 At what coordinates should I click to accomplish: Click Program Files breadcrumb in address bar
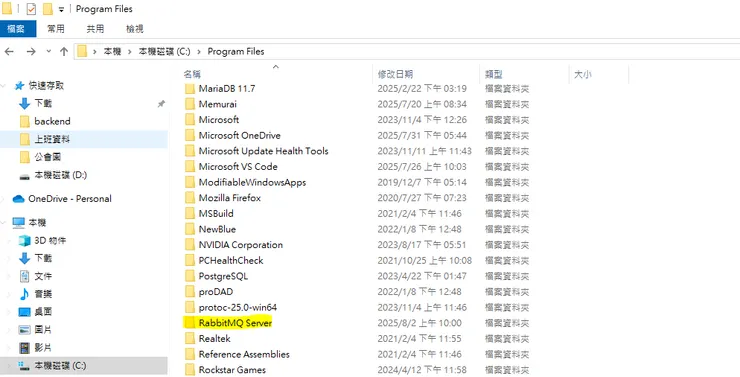click(x=236, y=51)
